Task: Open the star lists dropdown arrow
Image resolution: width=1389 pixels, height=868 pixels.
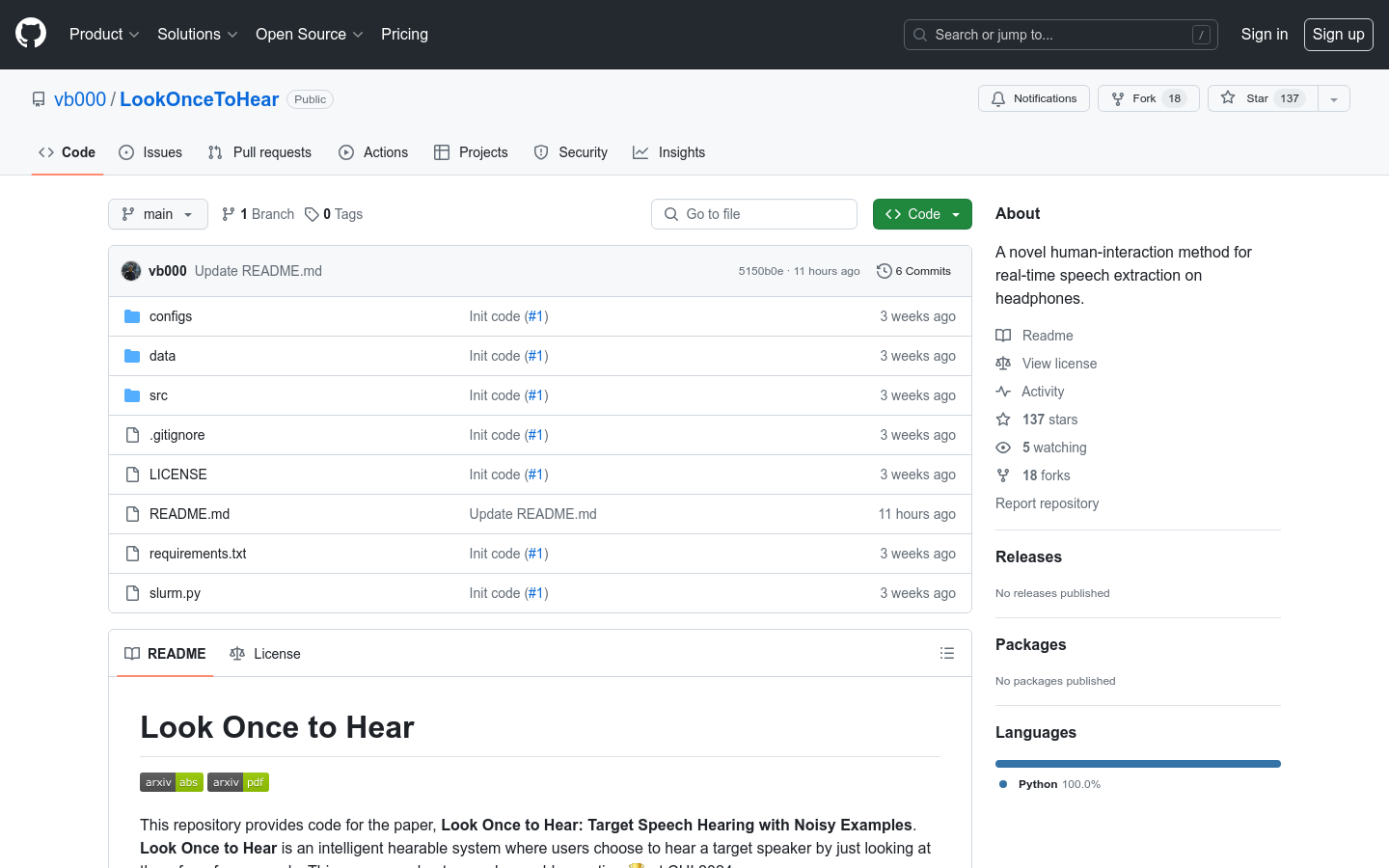Action: (x=1334, y=98)
